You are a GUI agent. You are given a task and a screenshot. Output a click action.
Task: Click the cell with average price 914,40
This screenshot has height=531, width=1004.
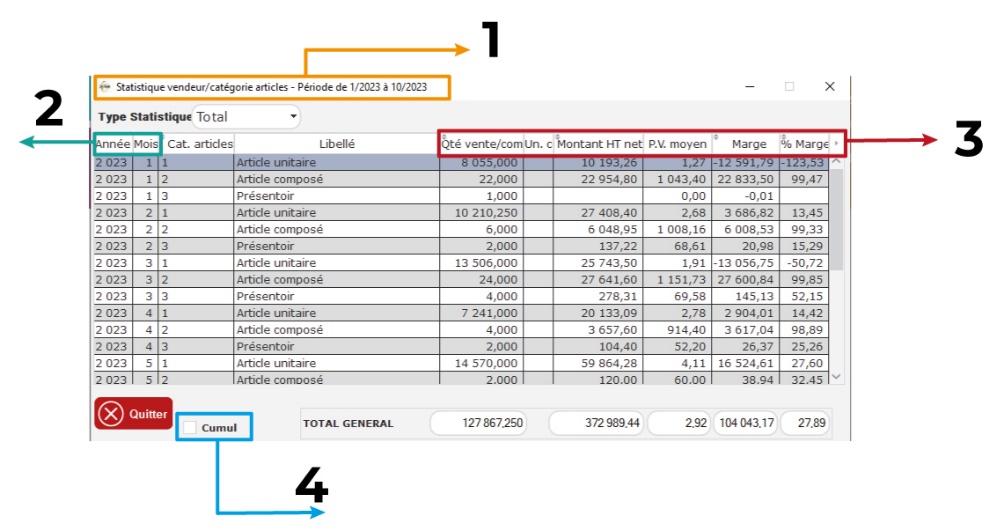pyautogui.click(x=677, y=329)
